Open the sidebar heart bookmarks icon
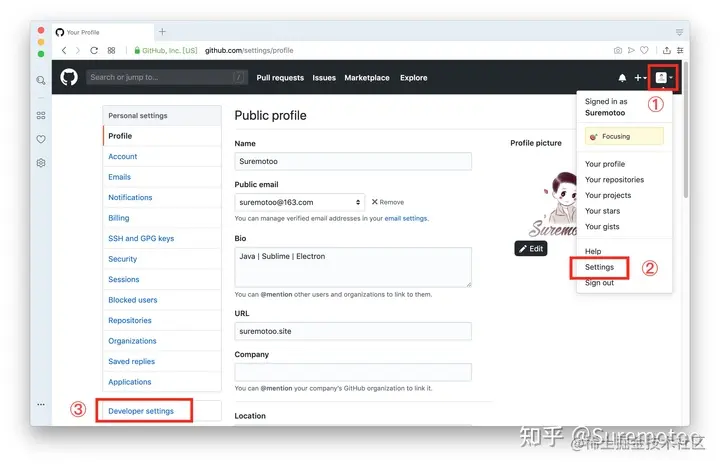Image resolution: width=720 pixels, height=466 pixels. pos(41,139)
